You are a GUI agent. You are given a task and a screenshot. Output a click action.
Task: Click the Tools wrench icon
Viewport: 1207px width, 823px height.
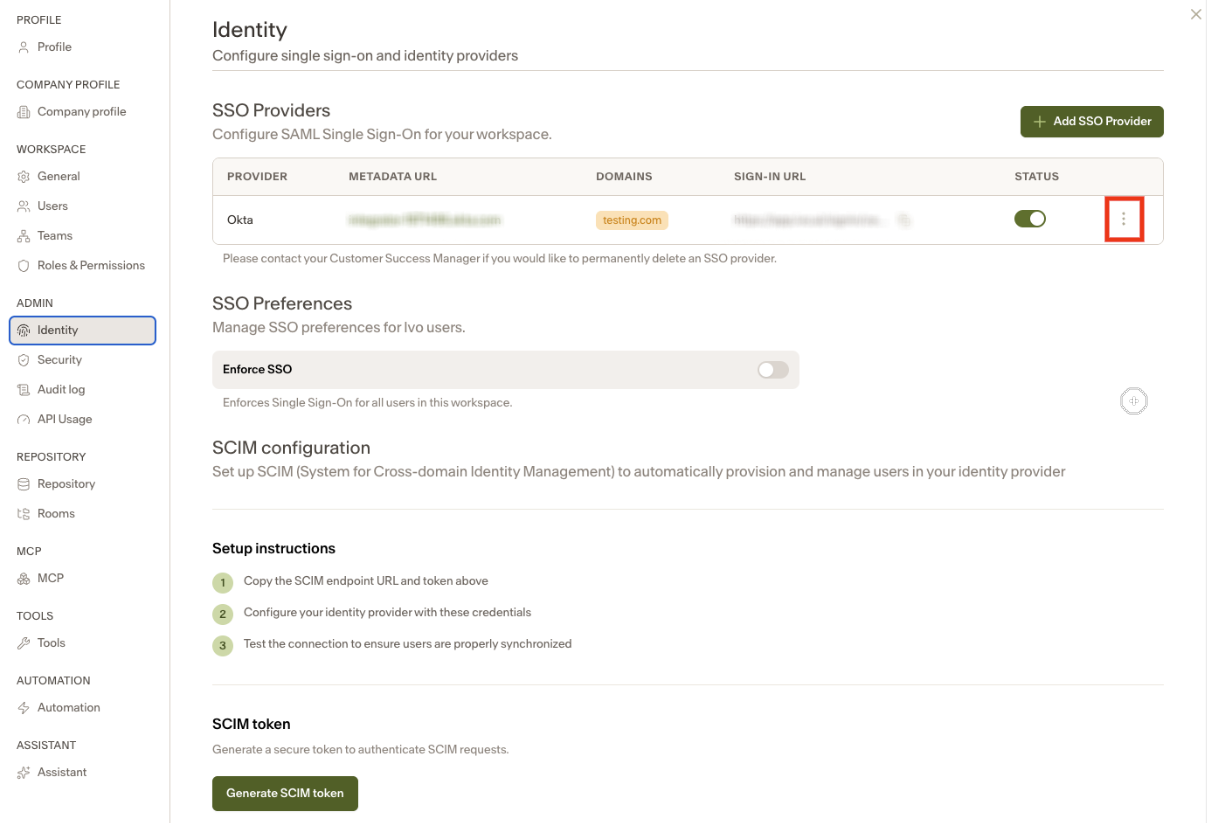(24, 643)
